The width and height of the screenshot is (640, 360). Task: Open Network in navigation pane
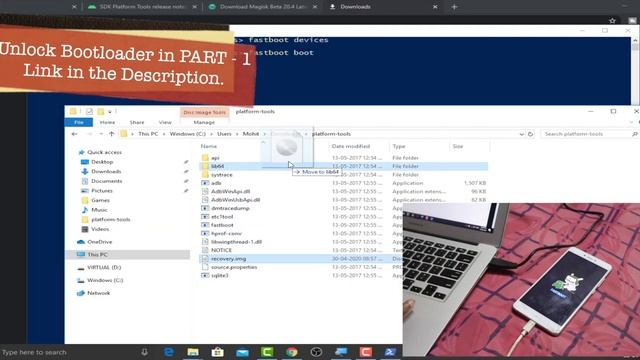[x=98, y=293]
